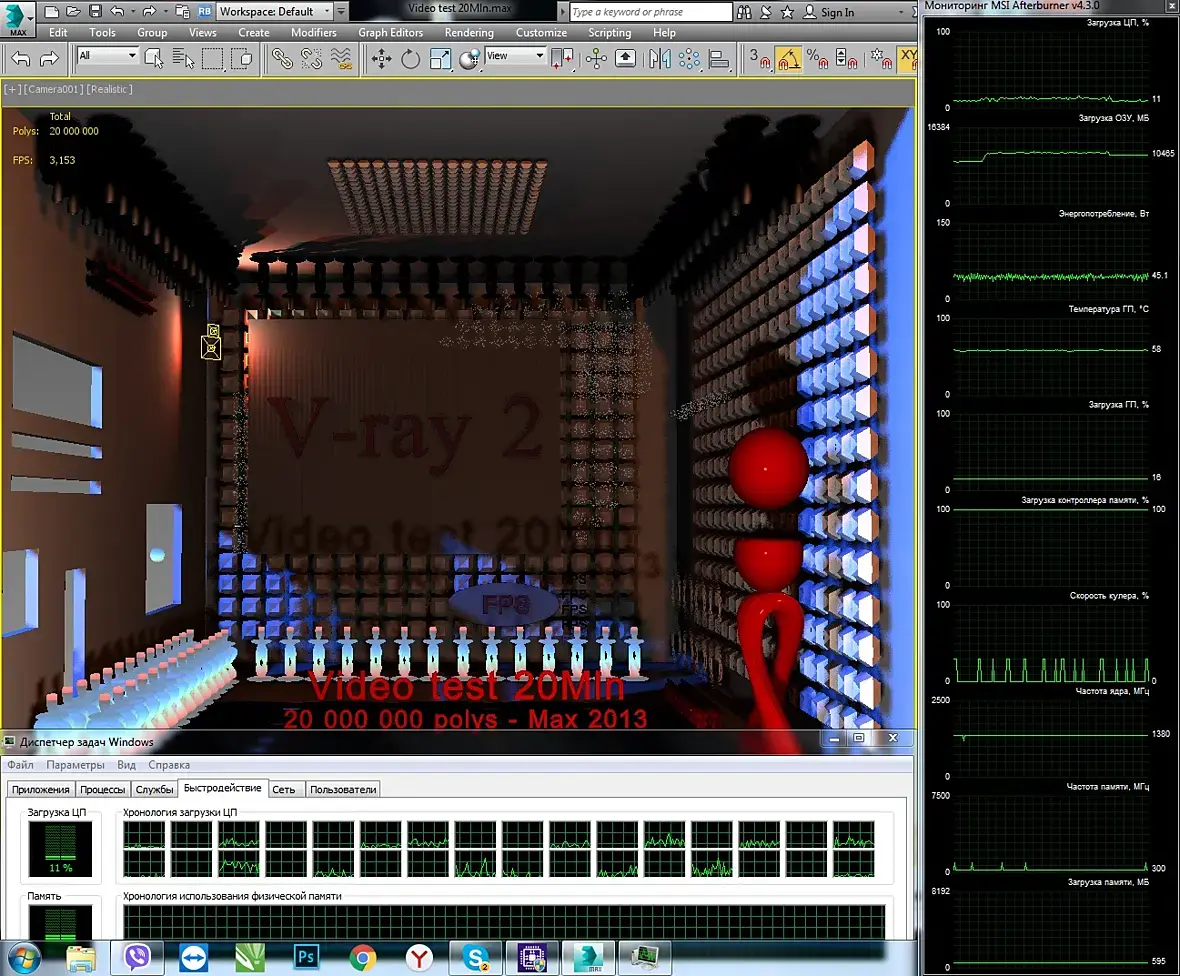The width and height of the screenshot is (1180, 976).
Task: Open the [+] viewport general menu
Action: point(13,89)
